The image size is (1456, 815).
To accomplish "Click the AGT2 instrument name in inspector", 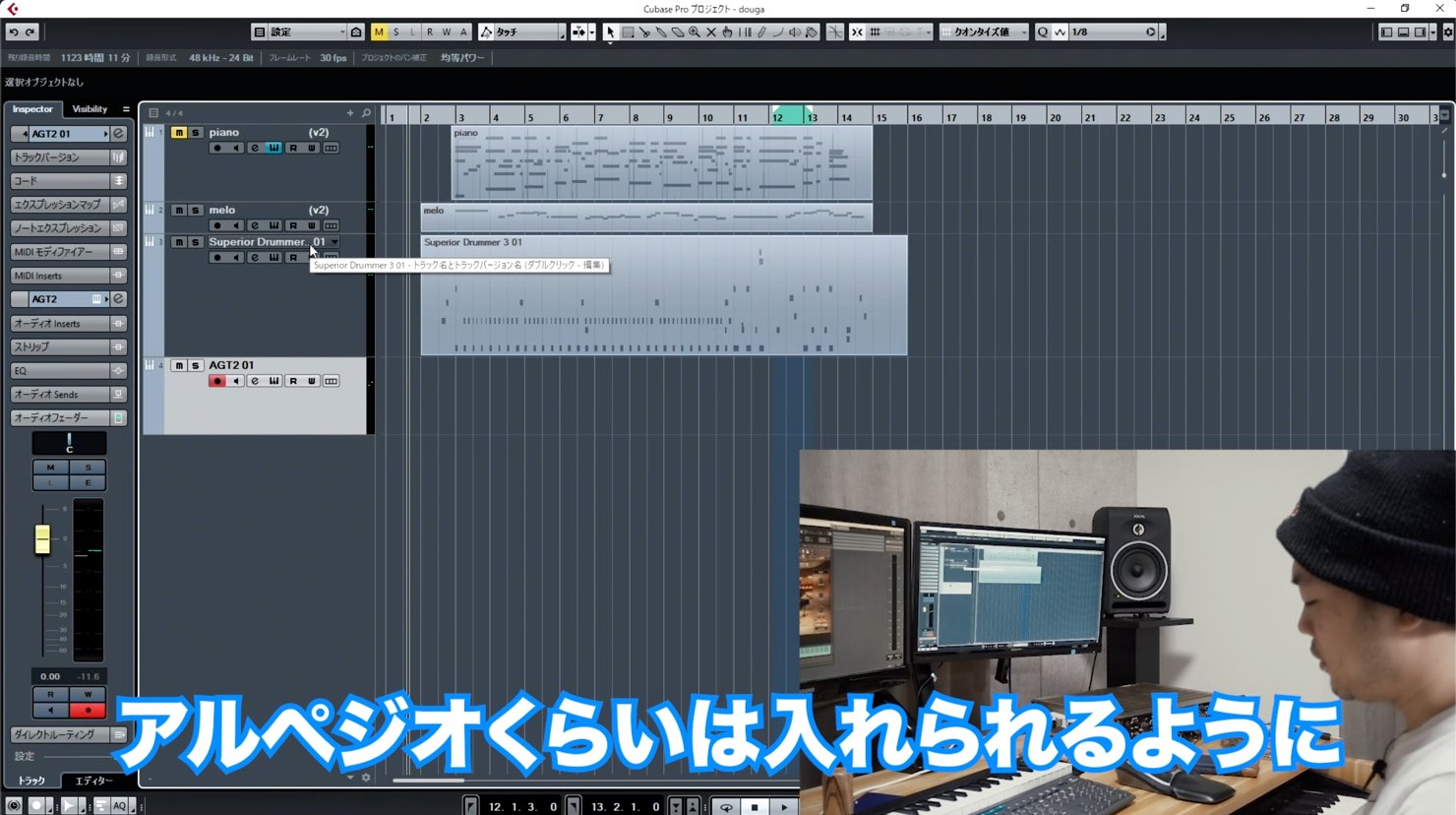I will (59, 299).
